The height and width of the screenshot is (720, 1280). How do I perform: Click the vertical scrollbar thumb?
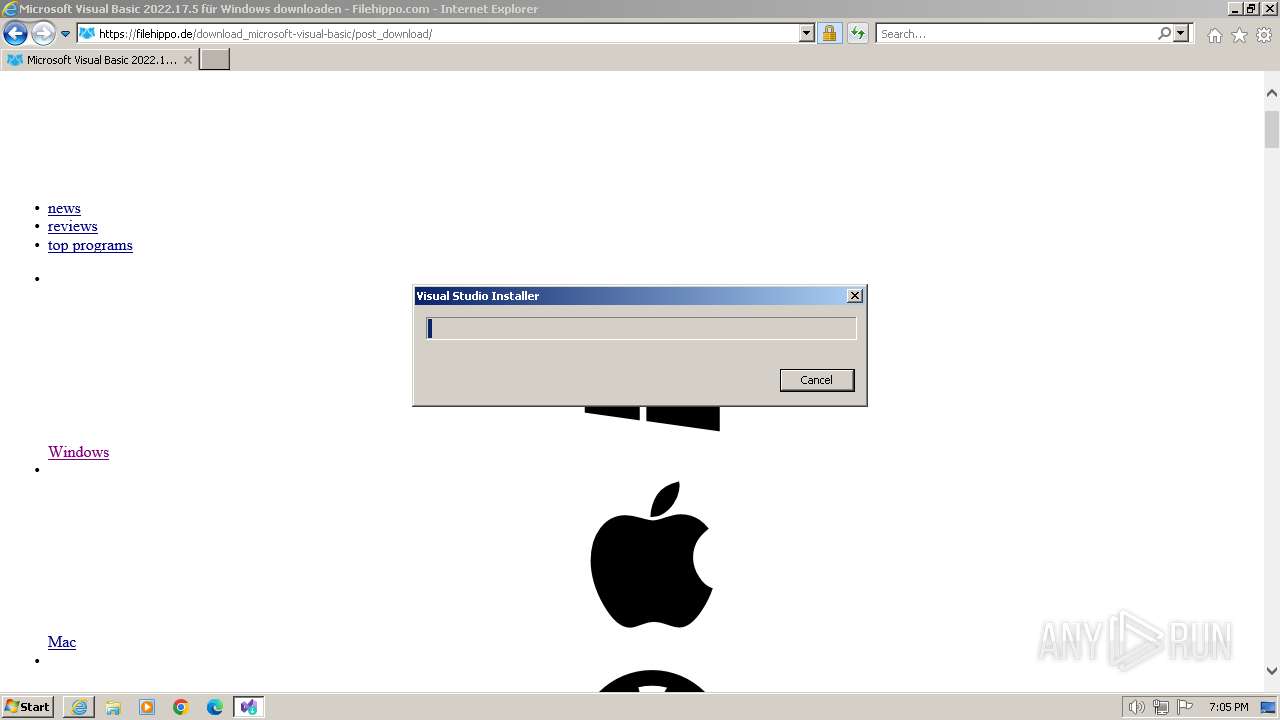[x=1272, y=129]
